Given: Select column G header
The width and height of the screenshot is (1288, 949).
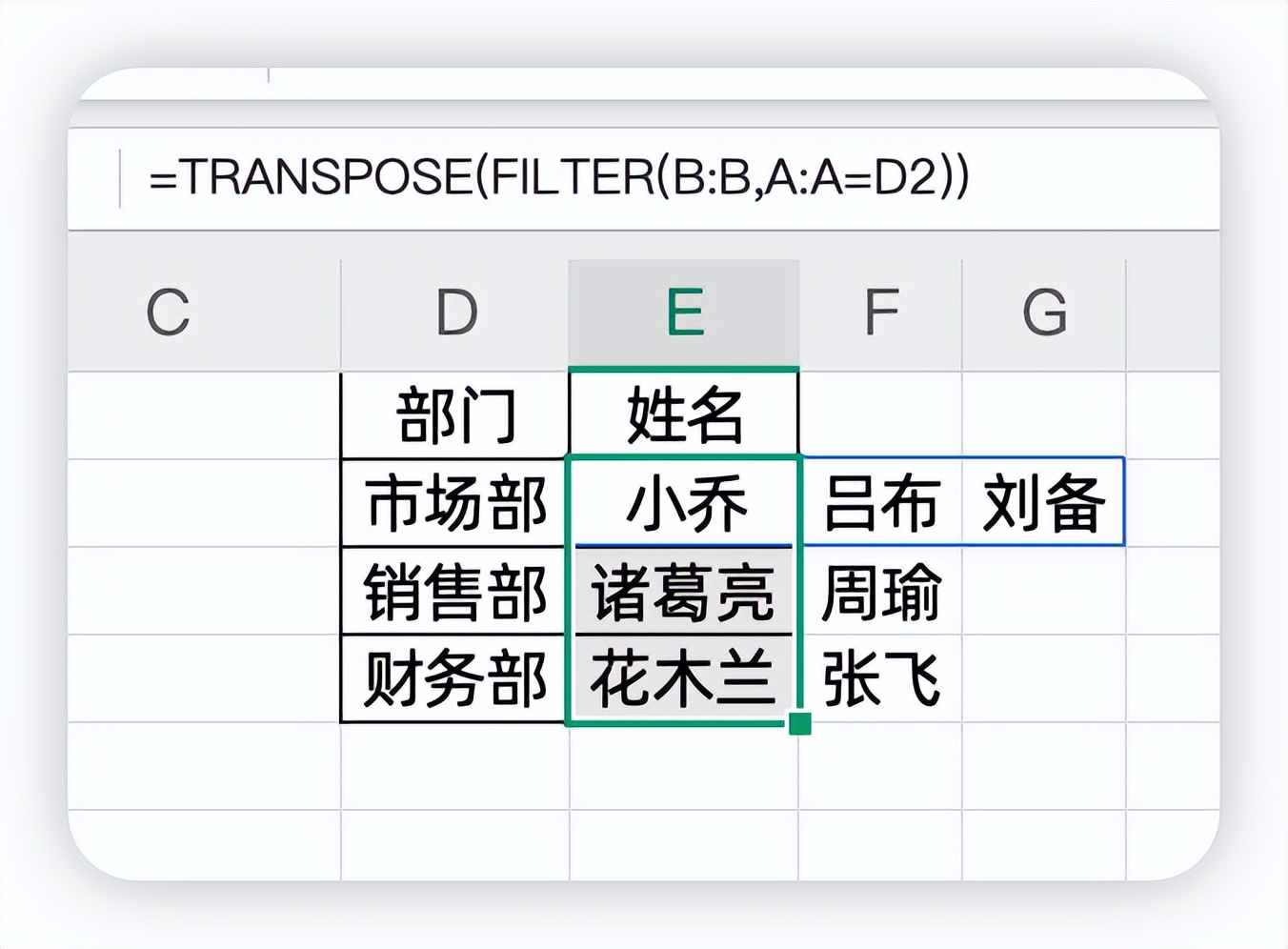Looking at the screenshot, I should (x=1044, y=313).
